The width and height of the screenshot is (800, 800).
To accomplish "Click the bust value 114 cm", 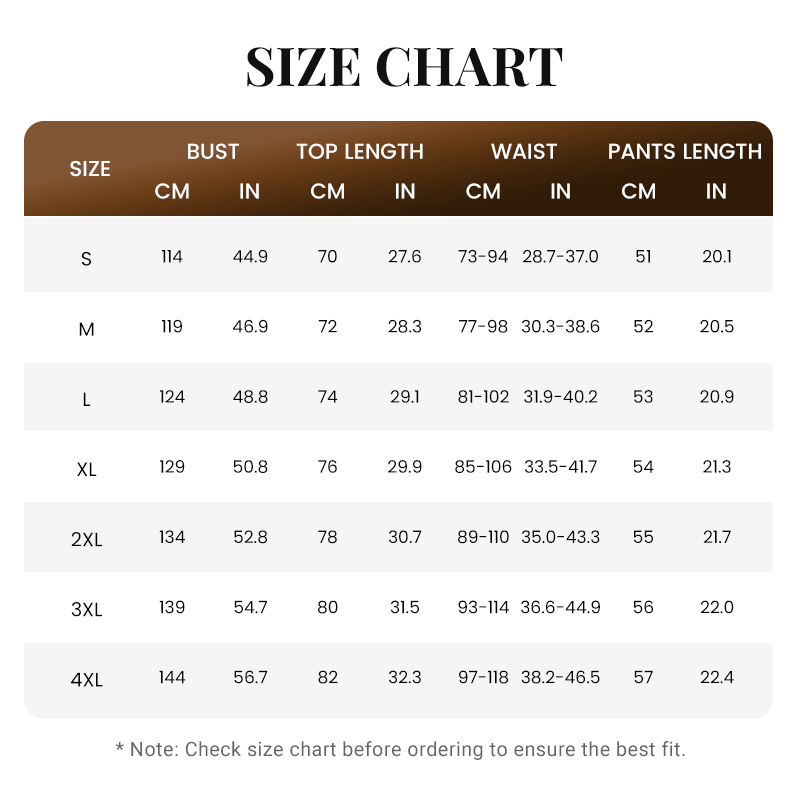I will coord(172,256).
